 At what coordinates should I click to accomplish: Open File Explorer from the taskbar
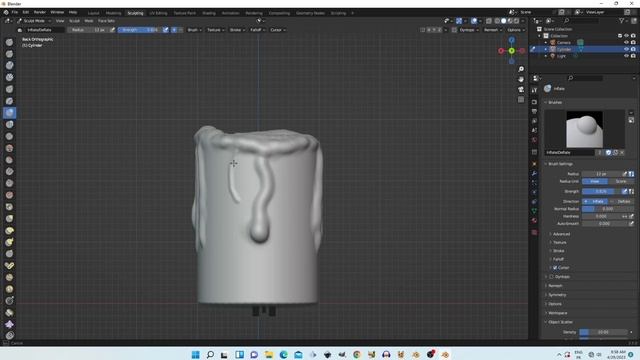click(x=269, y=354)
